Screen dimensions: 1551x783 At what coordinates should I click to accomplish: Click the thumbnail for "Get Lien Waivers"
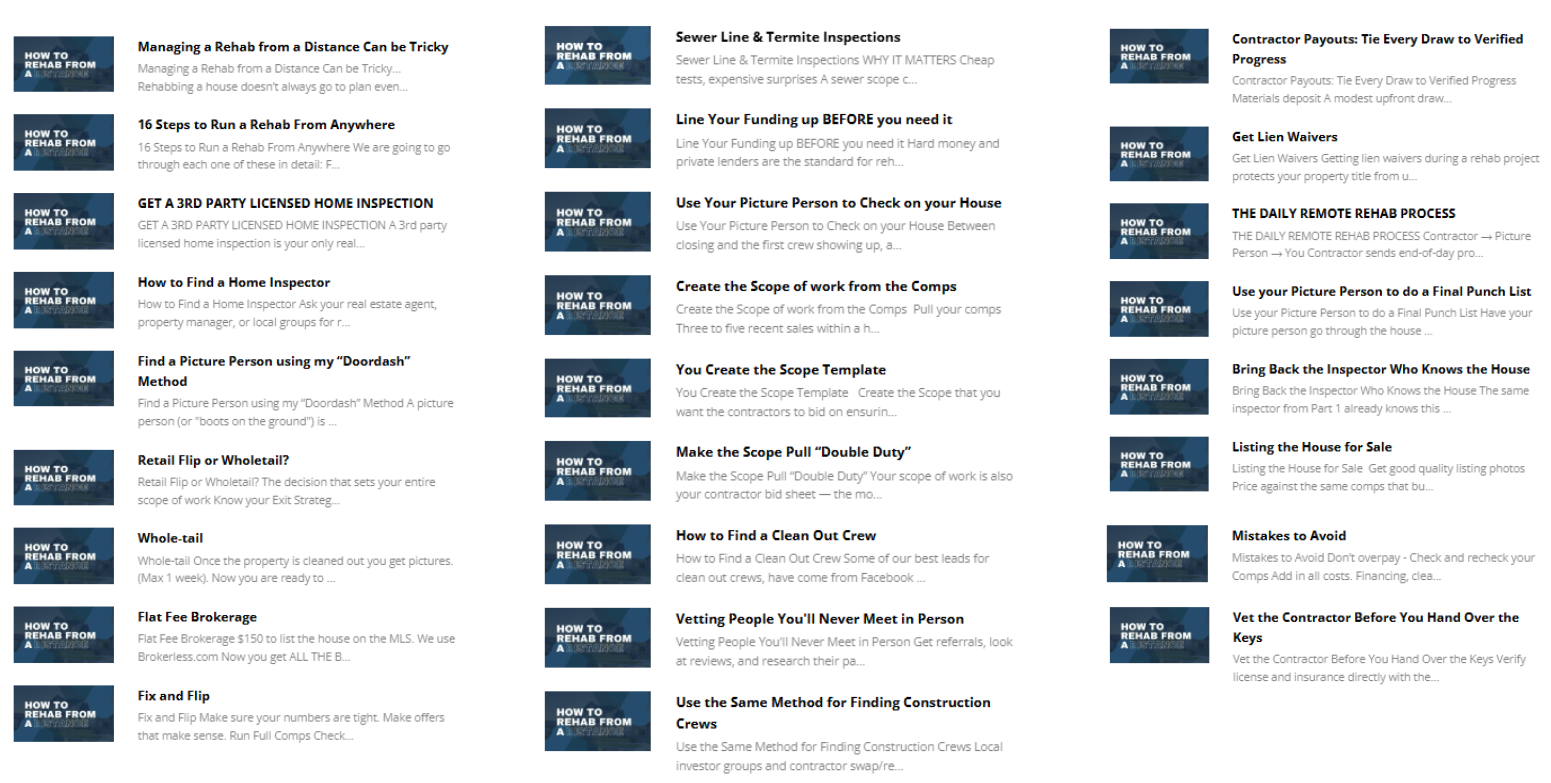point(1159,154)
